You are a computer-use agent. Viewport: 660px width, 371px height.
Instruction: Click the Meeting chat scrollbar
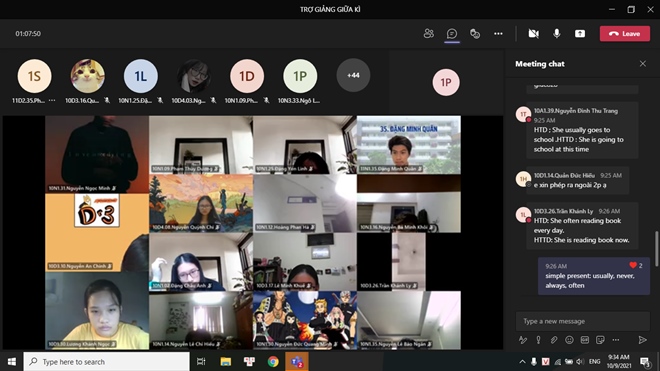coord(656,248)
